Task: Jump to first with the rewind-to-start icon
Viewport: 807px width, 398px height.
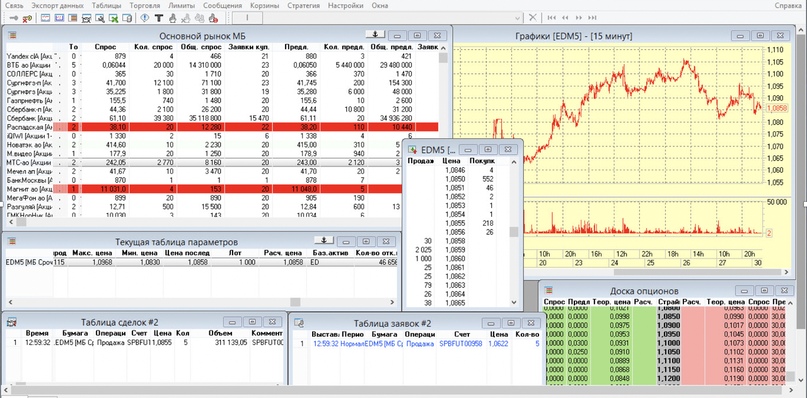Action: point(551,18)
